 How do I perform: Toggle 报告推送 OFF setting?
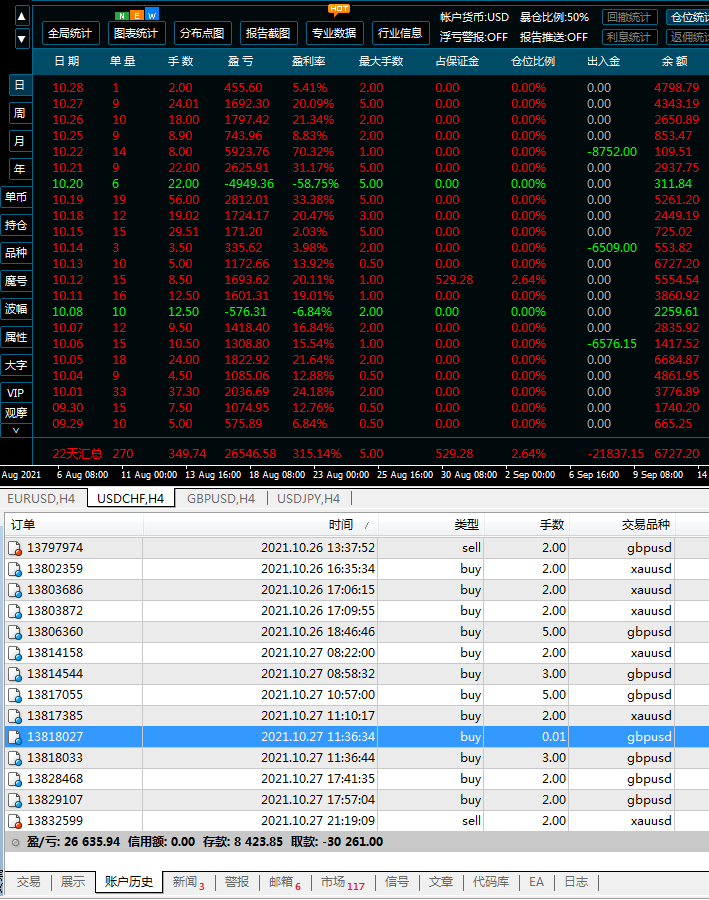[x=553, y=37]
